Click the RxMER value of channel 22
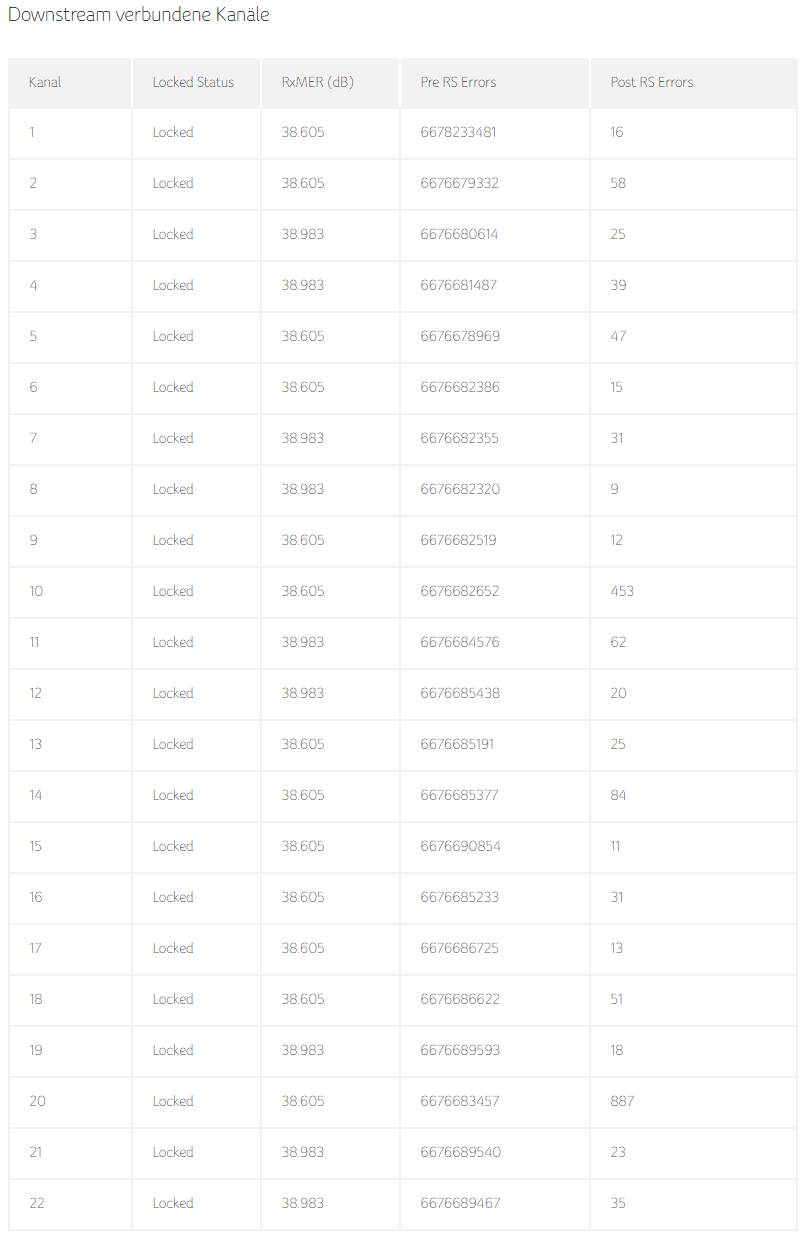804x1238 pixels. (303, 1203)
